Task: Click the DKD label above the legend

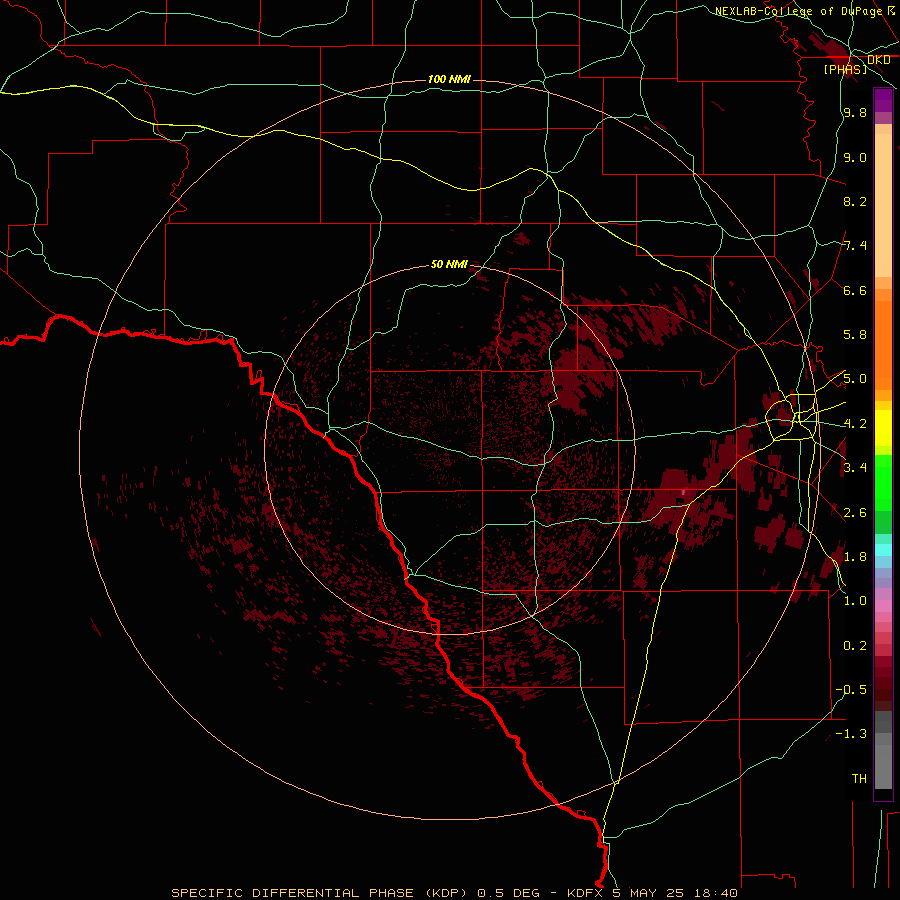Action: click(x=879, y=60)
